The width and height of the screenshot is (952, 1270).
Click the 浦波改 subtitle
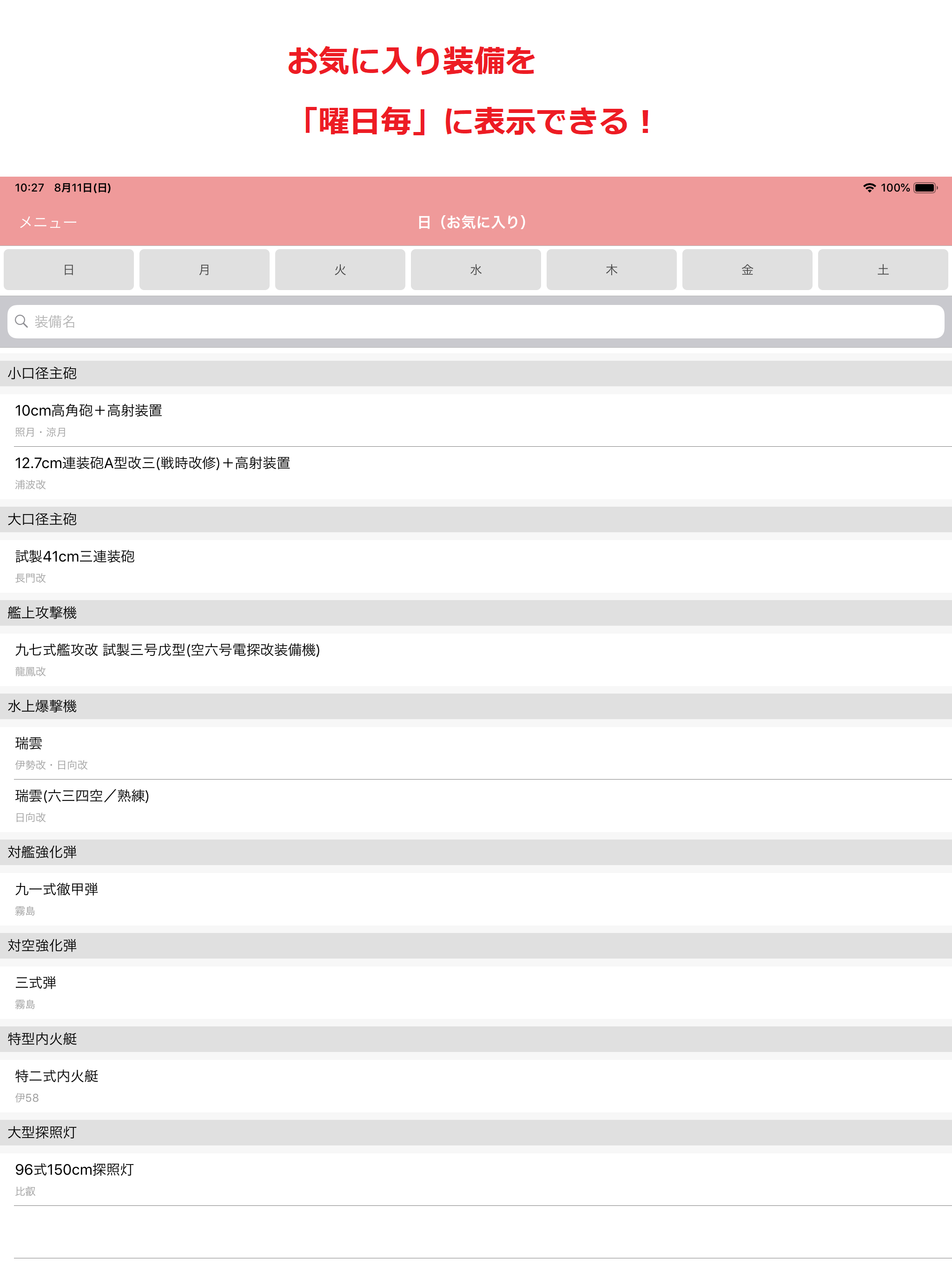click(x=30, y=484)
